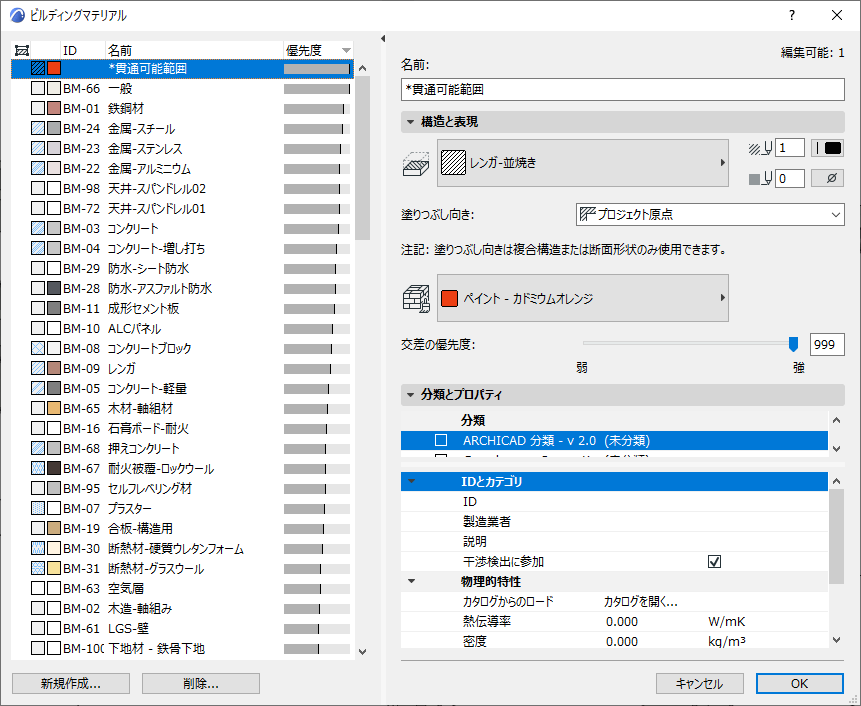The height and width of the screenshot is (706, 861).
Task: Click the 熱伝導率 value 0.000
Action: [x=622, y=621]
